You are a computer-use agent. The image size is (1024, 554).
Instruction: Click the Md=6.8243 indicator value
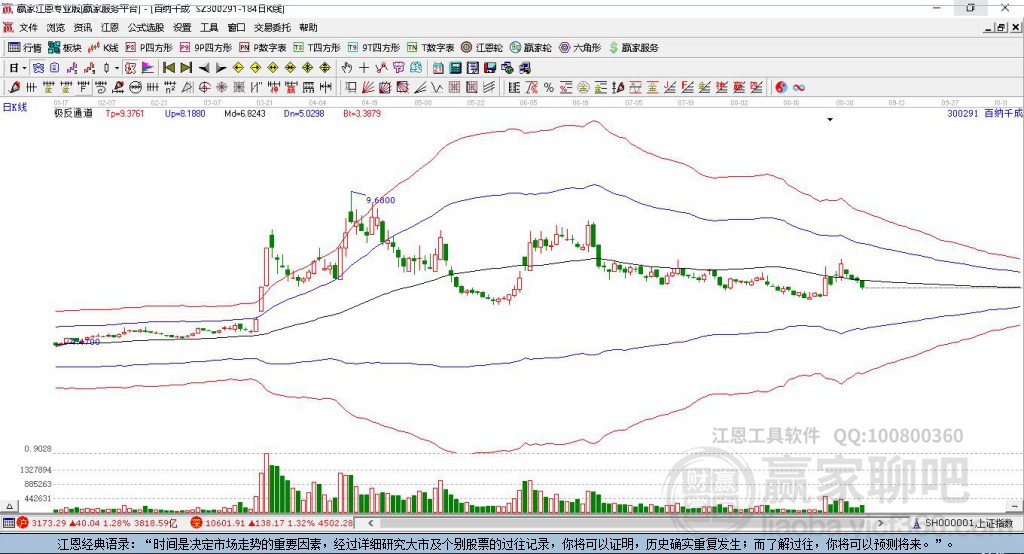point(245,113)
